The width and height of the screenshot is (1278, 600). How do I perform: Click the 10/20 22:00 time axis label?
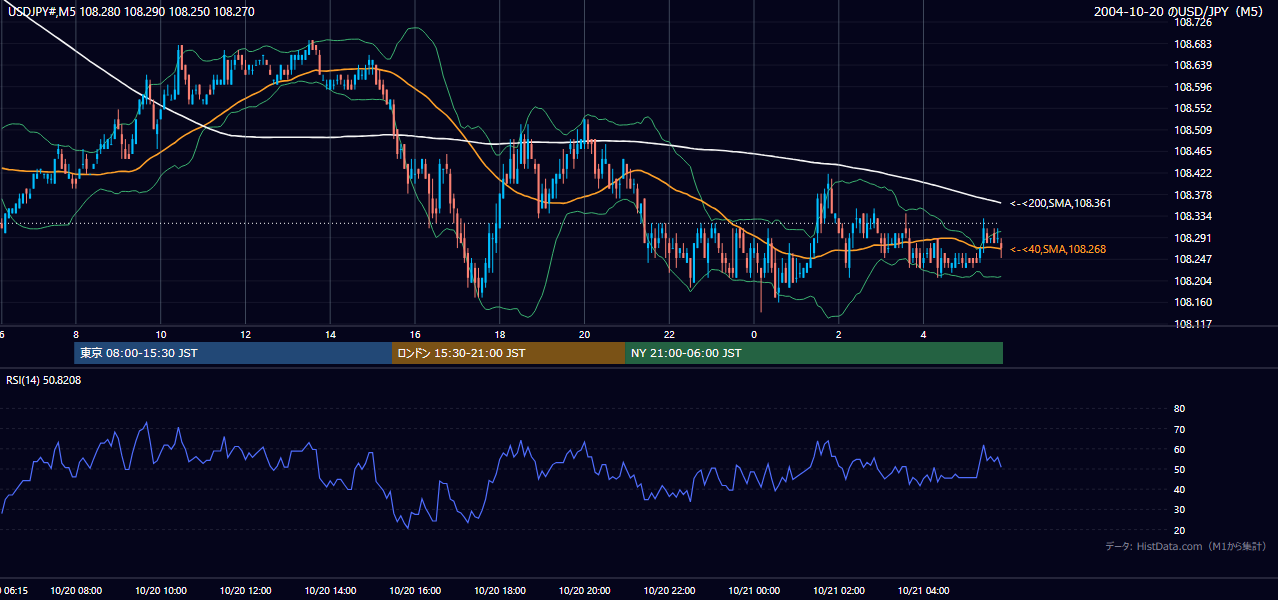[x=669, y=591]
